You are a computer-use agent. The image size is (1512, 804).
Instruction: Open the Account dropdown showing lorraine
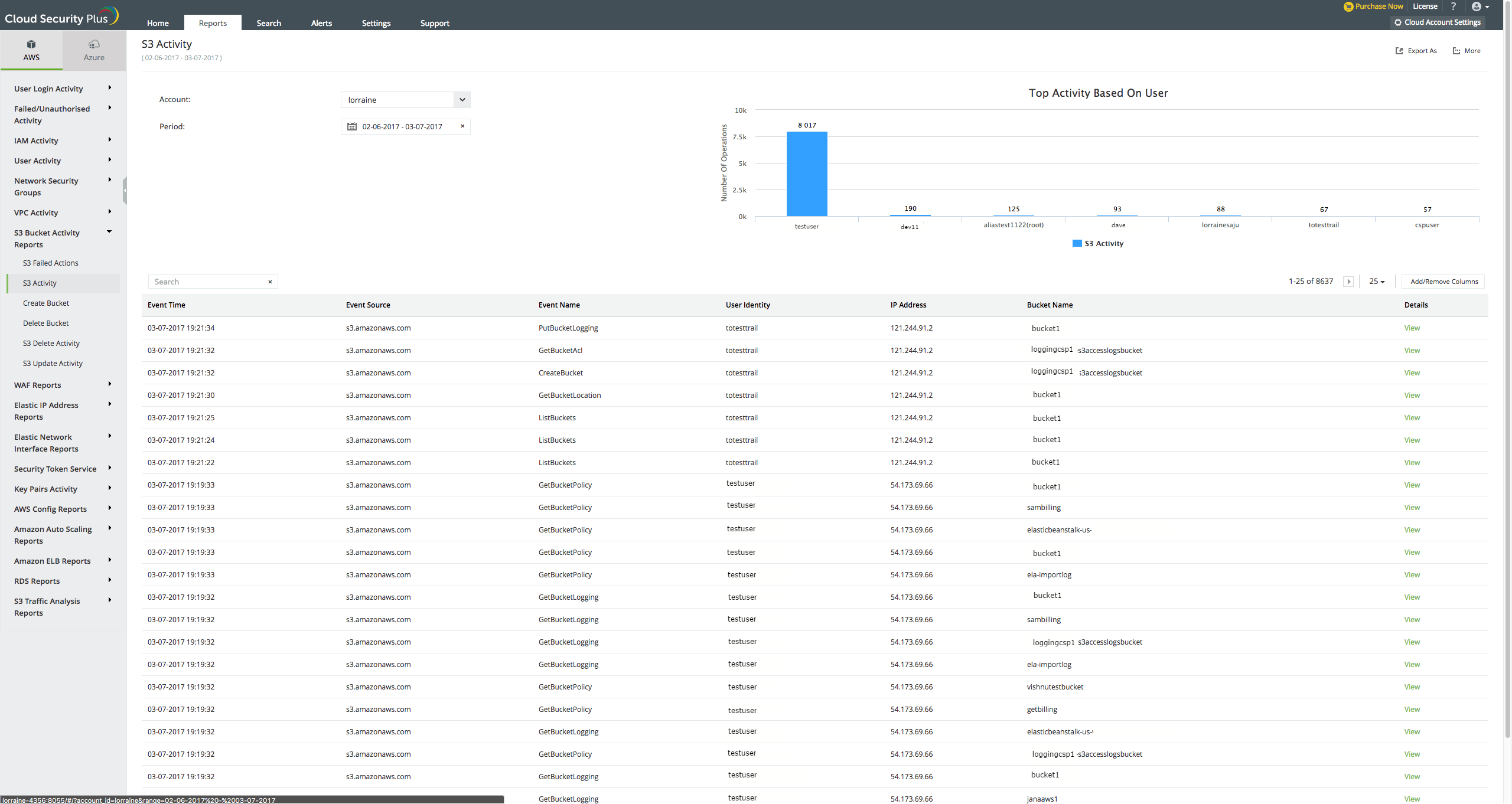click(462, 99)
